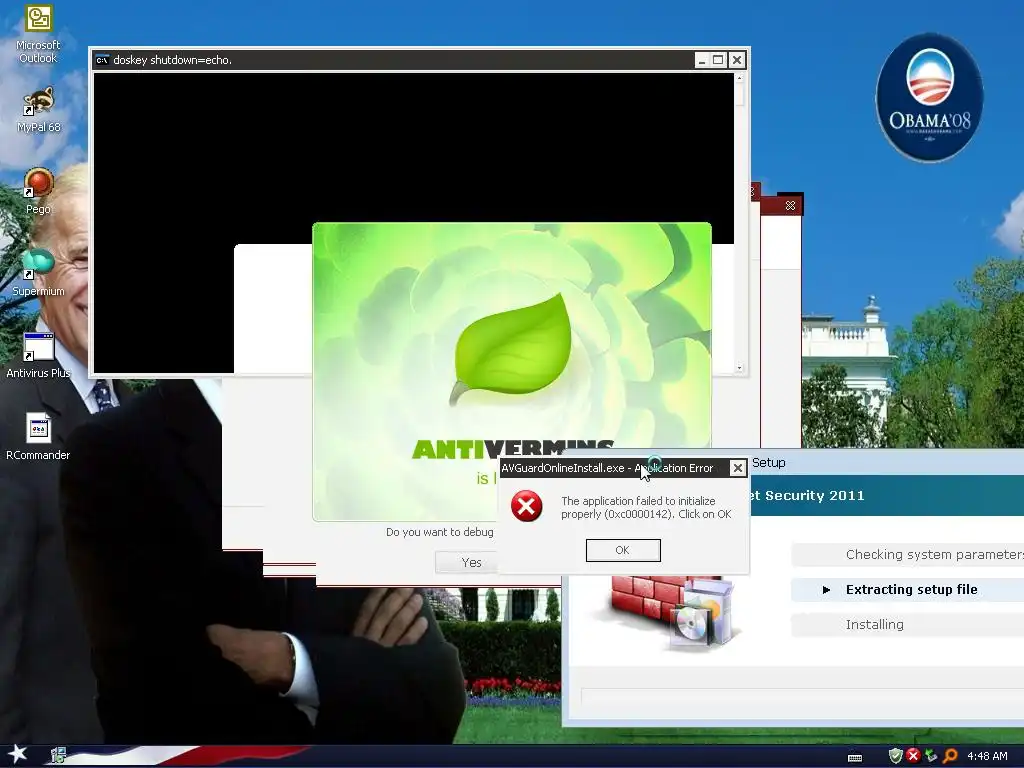Open the Pego desktop shortcut
Viewport: 1024px width, 768px height.
point(39,191)
